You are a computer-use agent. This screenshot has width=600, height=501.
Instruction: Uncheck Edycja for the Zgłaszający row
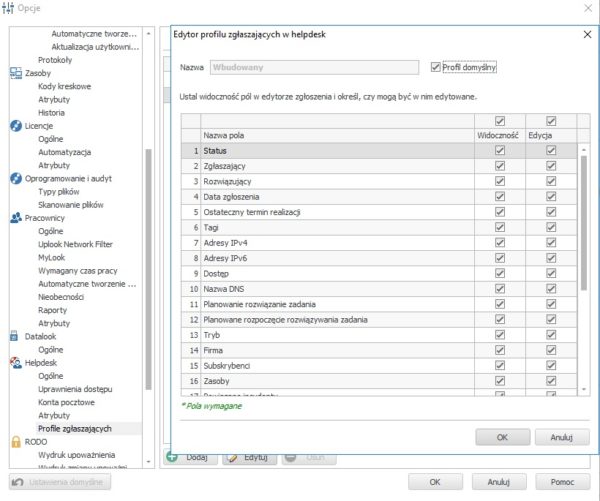click(551, 166)
